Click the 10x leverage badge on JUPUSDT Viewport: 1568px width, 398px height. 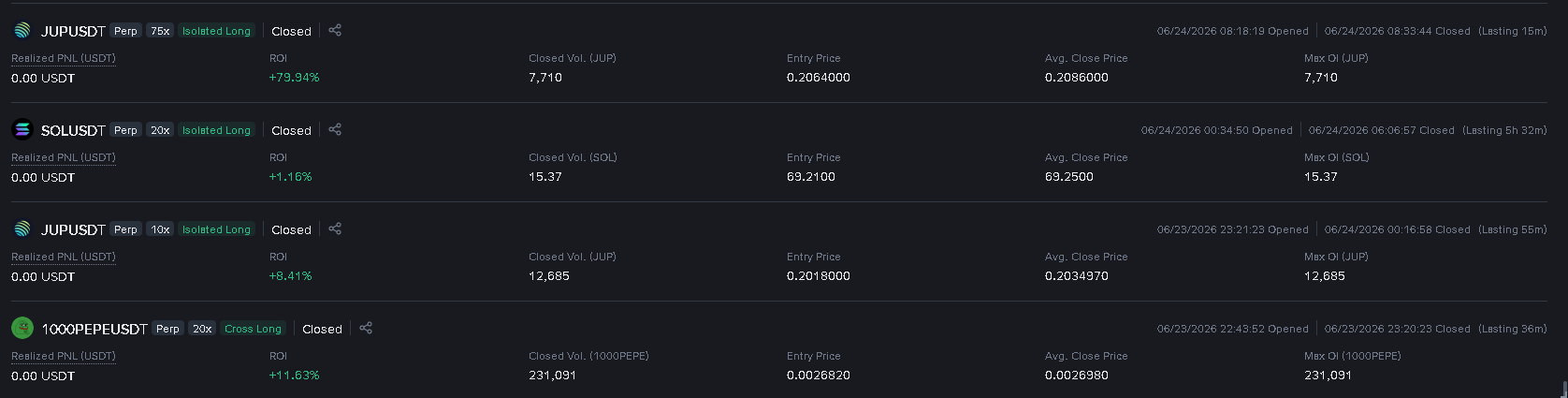(161, 229)
